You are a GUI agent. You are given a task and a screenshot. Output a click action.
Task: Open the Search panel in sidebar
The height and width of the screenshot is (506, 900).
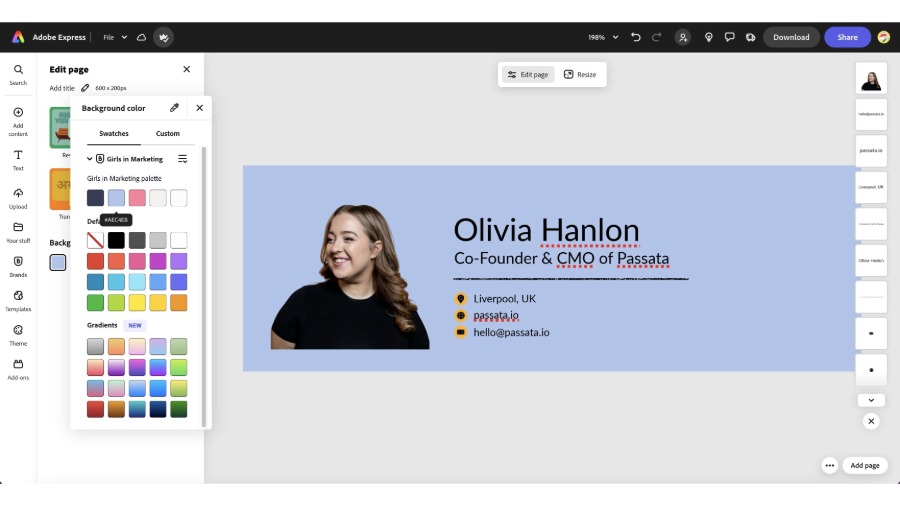[x=18, y=75]
